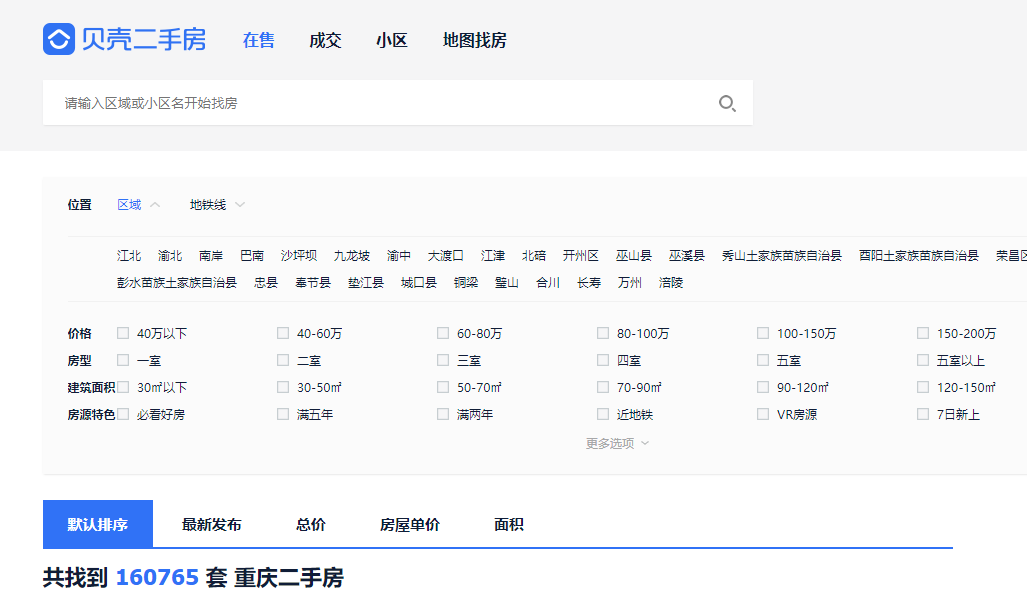
Task: Check the 满五年 filter box
Action: (283, 414)
